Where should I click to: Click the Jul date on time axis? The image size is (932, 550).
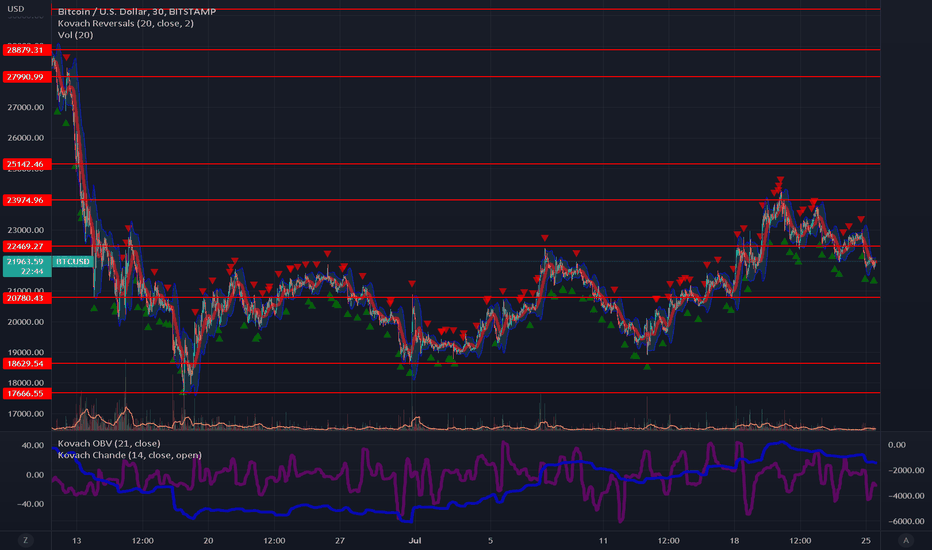point(415,540)
